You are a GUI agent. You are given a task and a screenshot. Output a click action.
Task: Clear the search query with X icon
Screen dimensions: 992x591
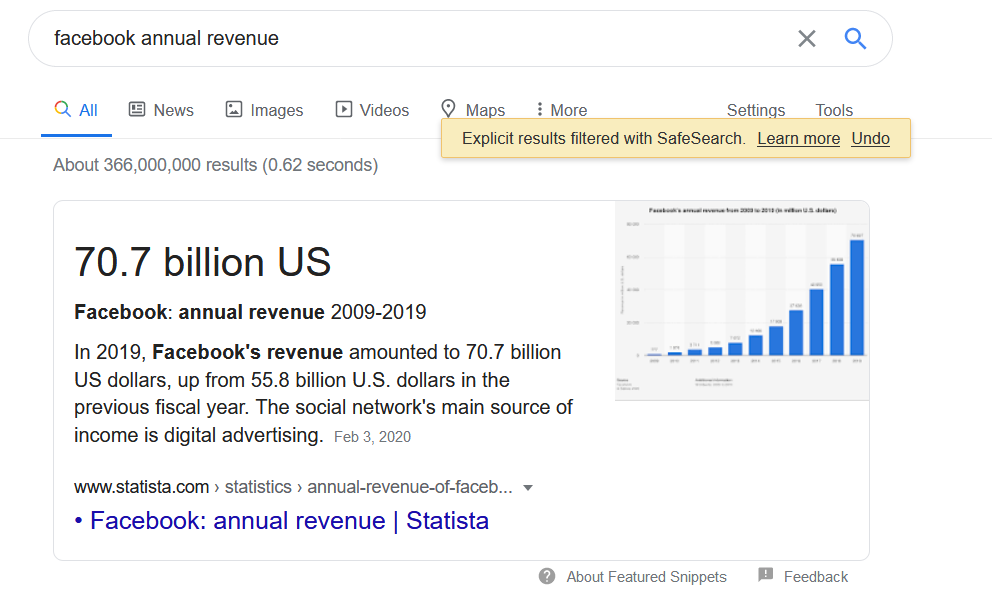pos(807,39)
